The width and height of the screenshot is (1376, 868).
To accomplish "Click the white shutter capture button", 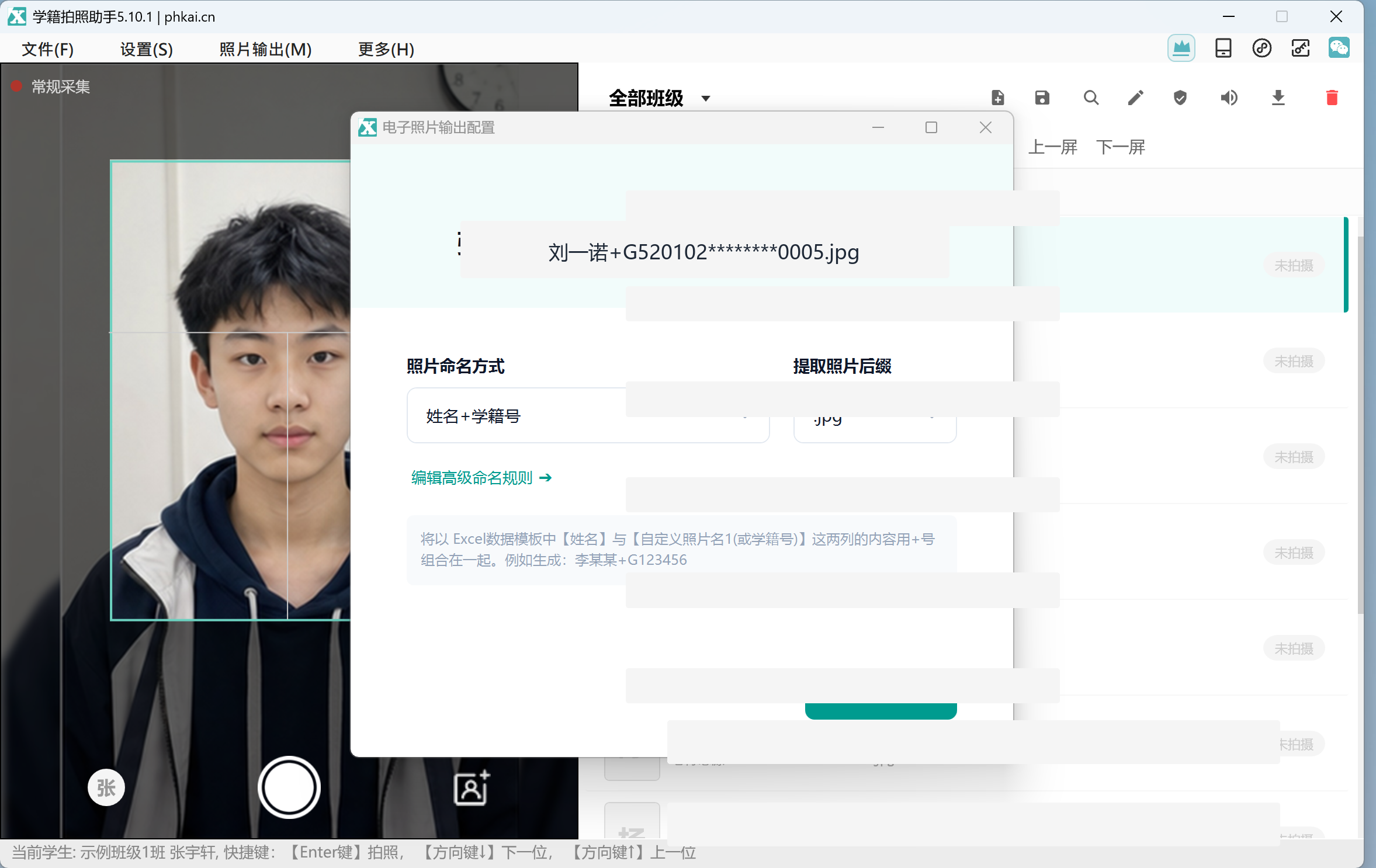I will point(289,787).
